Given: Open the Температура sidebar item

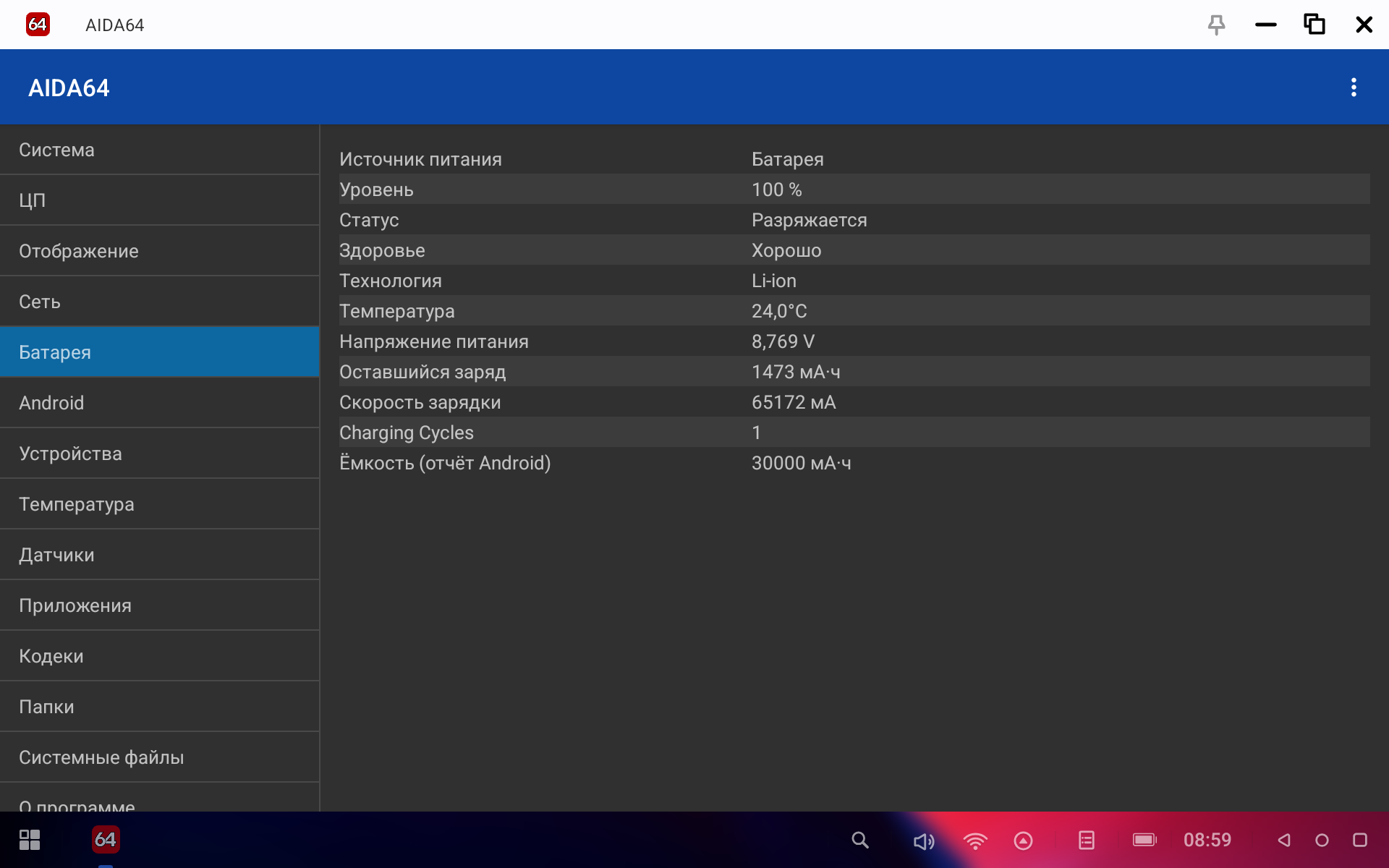Looking at the screenshot, I should 159,504.
